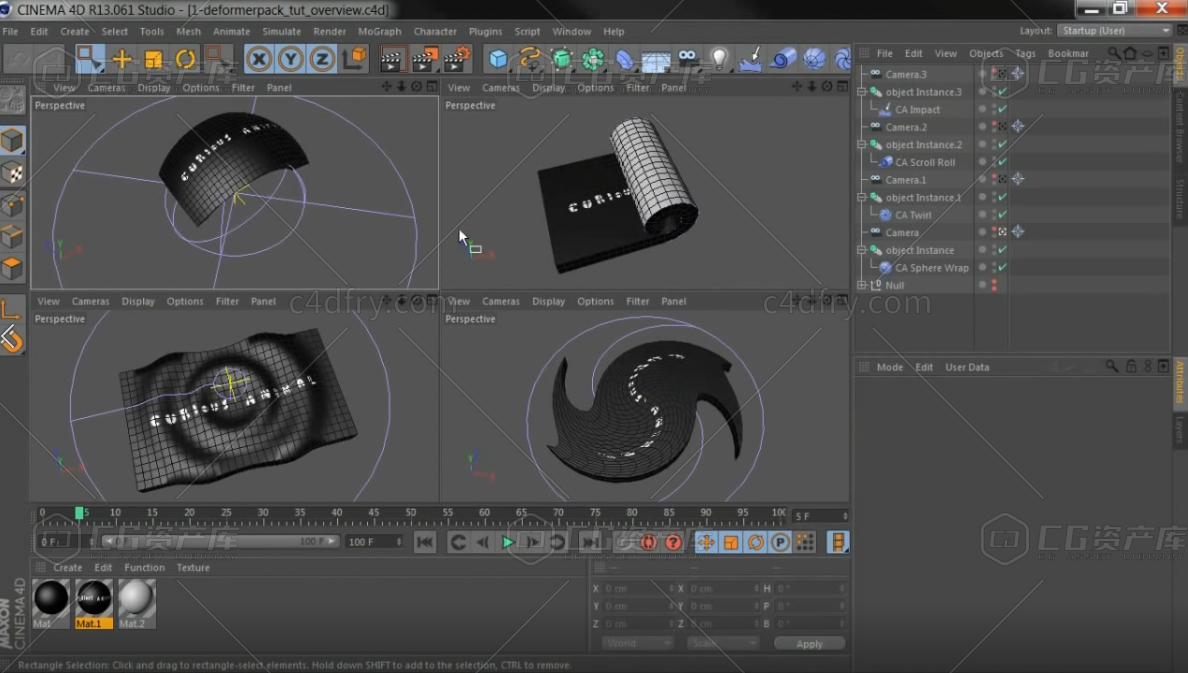Move the timeline playhead at frame 5
The width and height of the screenshot is (1188, 673).
click(79, 513)
